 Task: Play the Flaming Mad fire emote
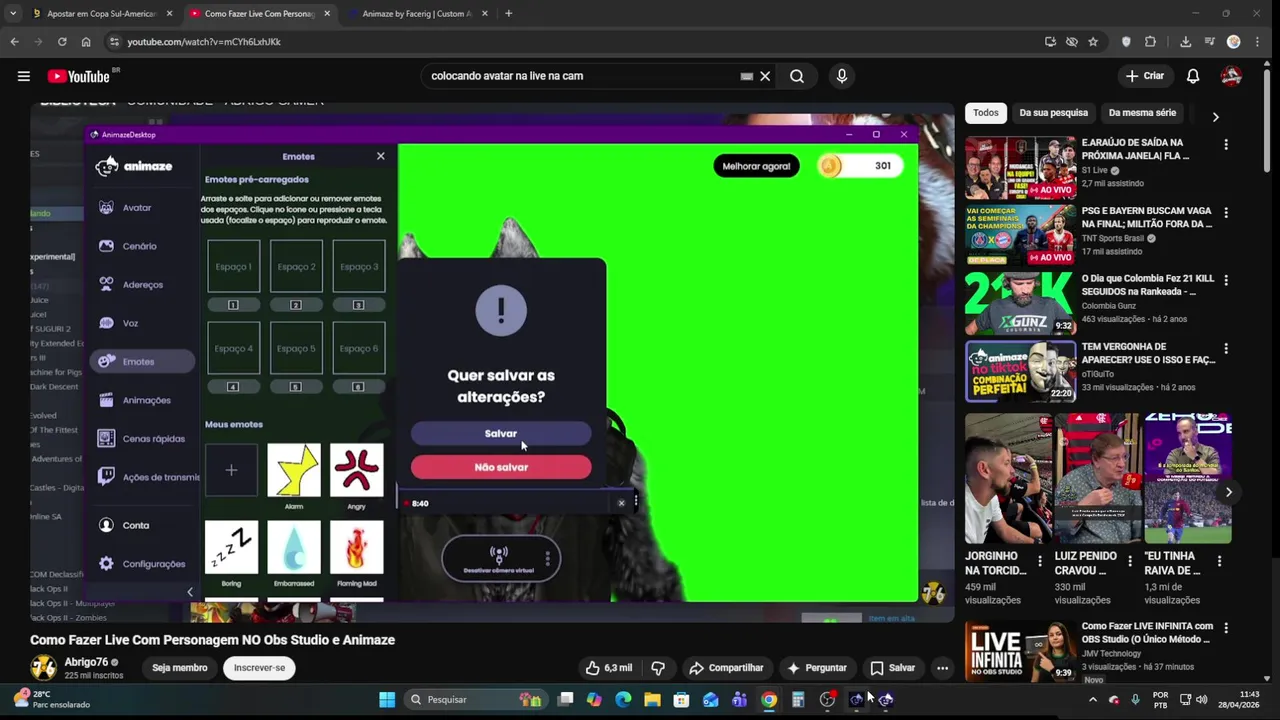click(357, 547)
